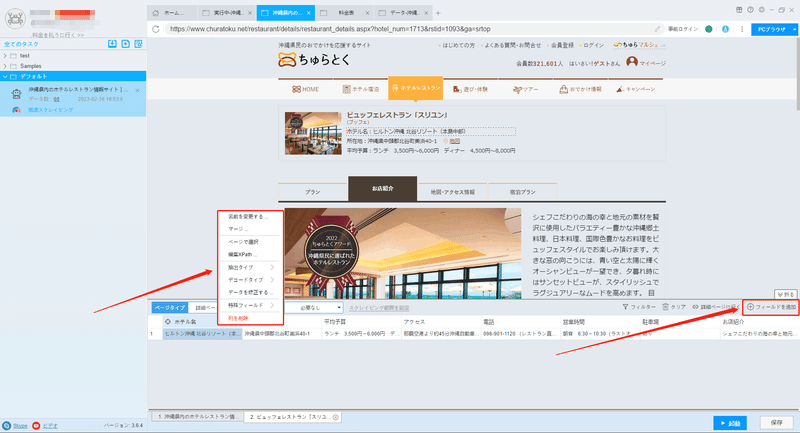Click the import task icon beside 全てのタスク
800x433 pixels.
(x=112, y=44)
